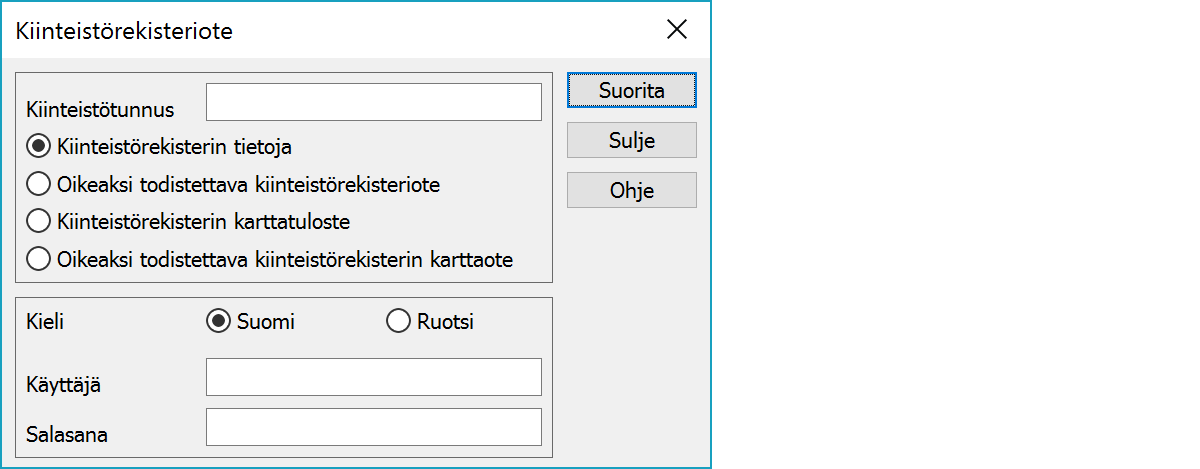Click the Kiinteistötunnus input field
This screenshot has height=469, width=1200.
coord(373,102)
